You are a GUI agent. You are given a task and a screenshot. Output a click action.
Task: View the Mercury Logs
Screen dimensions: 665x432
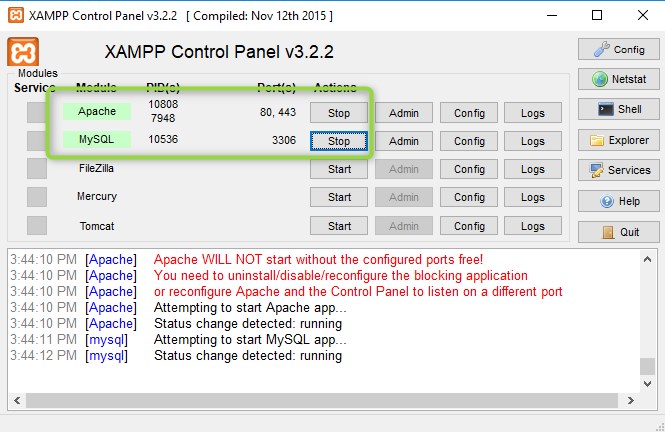click(x=533, y=197)
